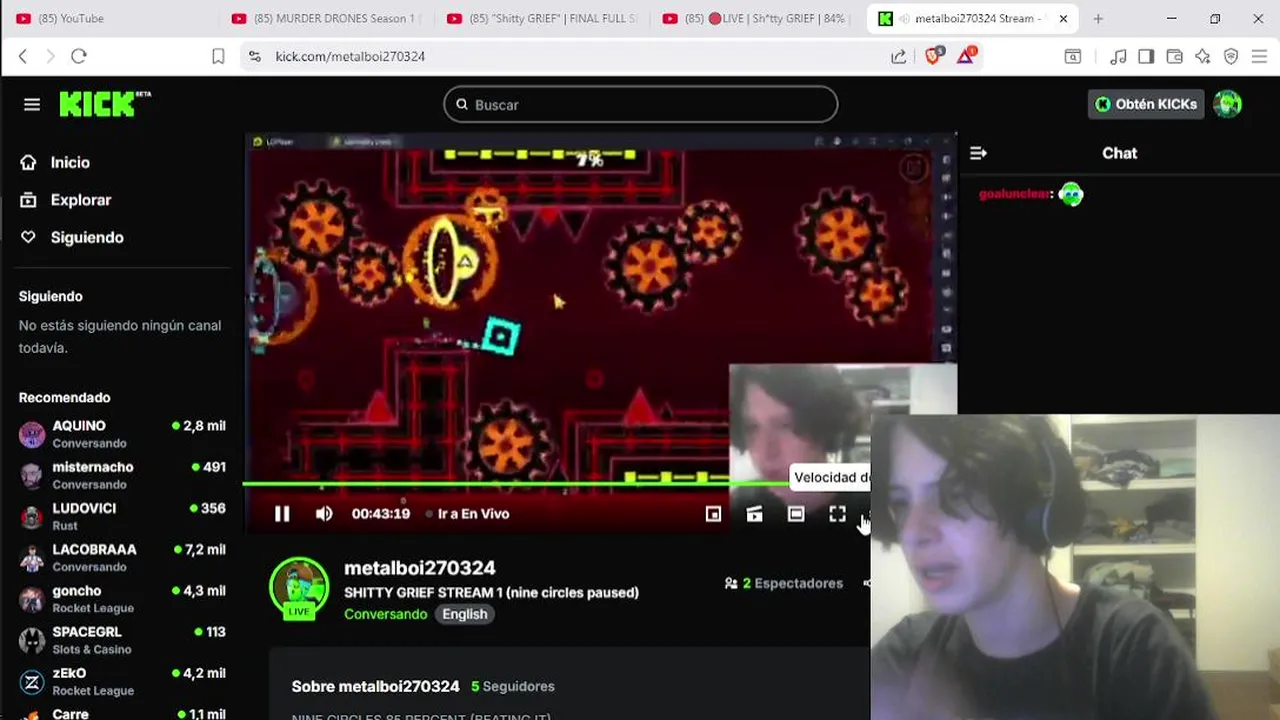This screenshot has height=720, width=1280.
Task: Open the AQUINO recommended channel
Action: pos(122,434)
